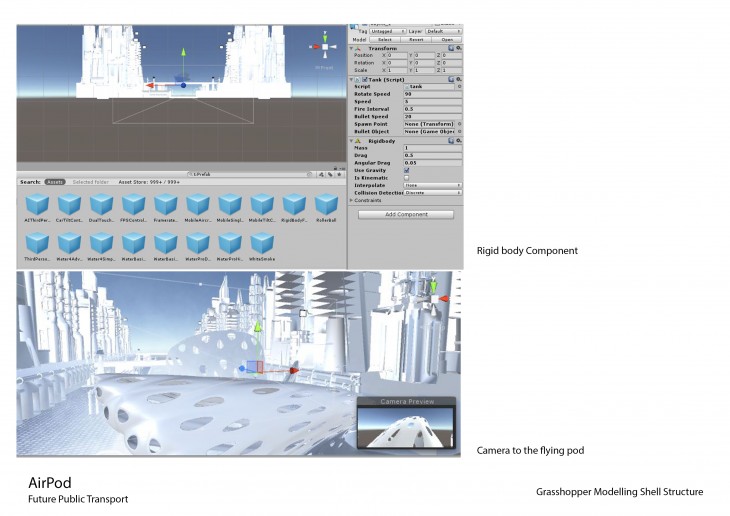The width and height of the screenshot is (730, 516).
Task: Click the RollerBall prefab asset icon
Action: [x=326, y=206]
